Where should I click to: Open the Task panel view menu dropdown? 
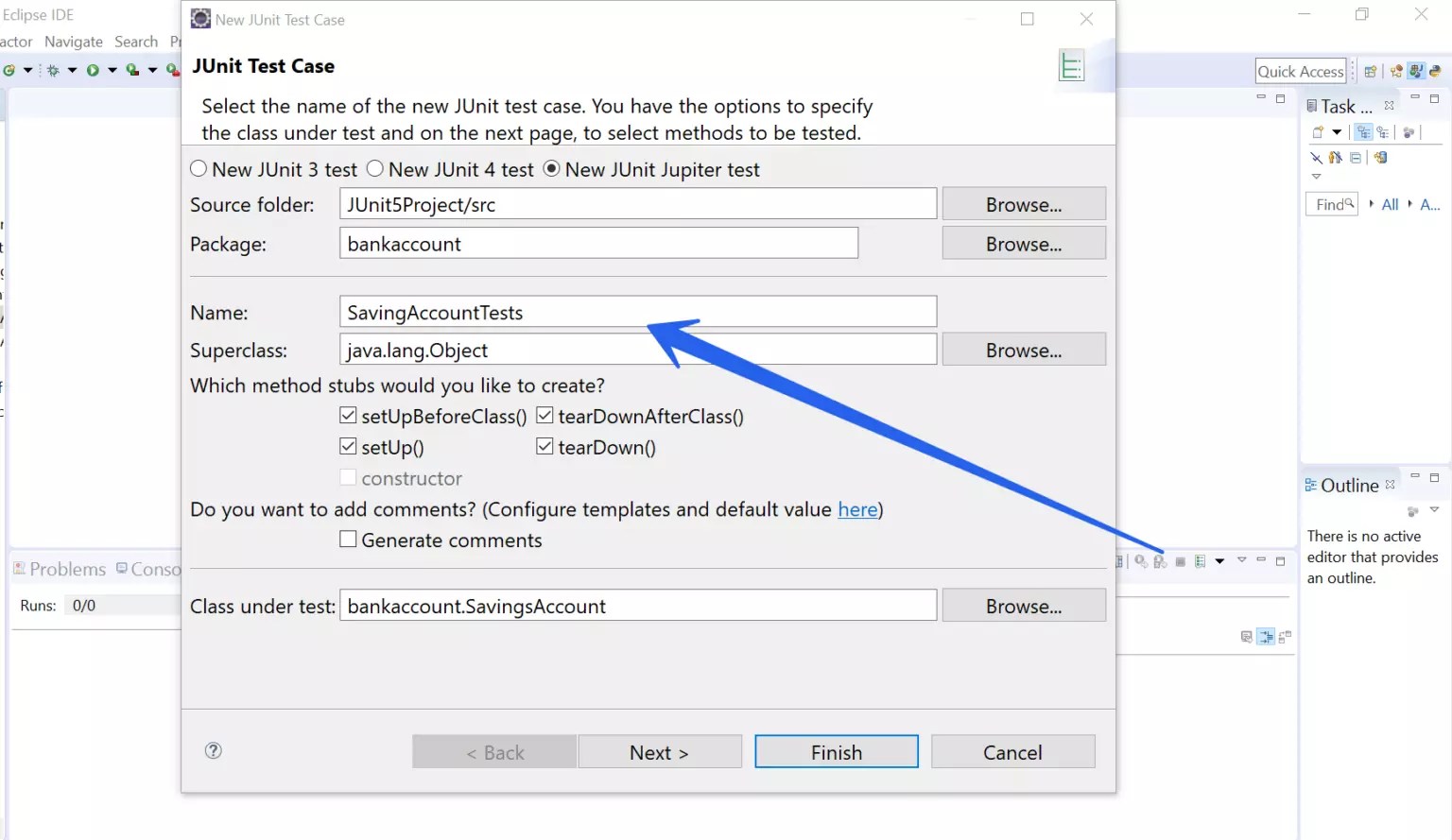(1316, 177)
